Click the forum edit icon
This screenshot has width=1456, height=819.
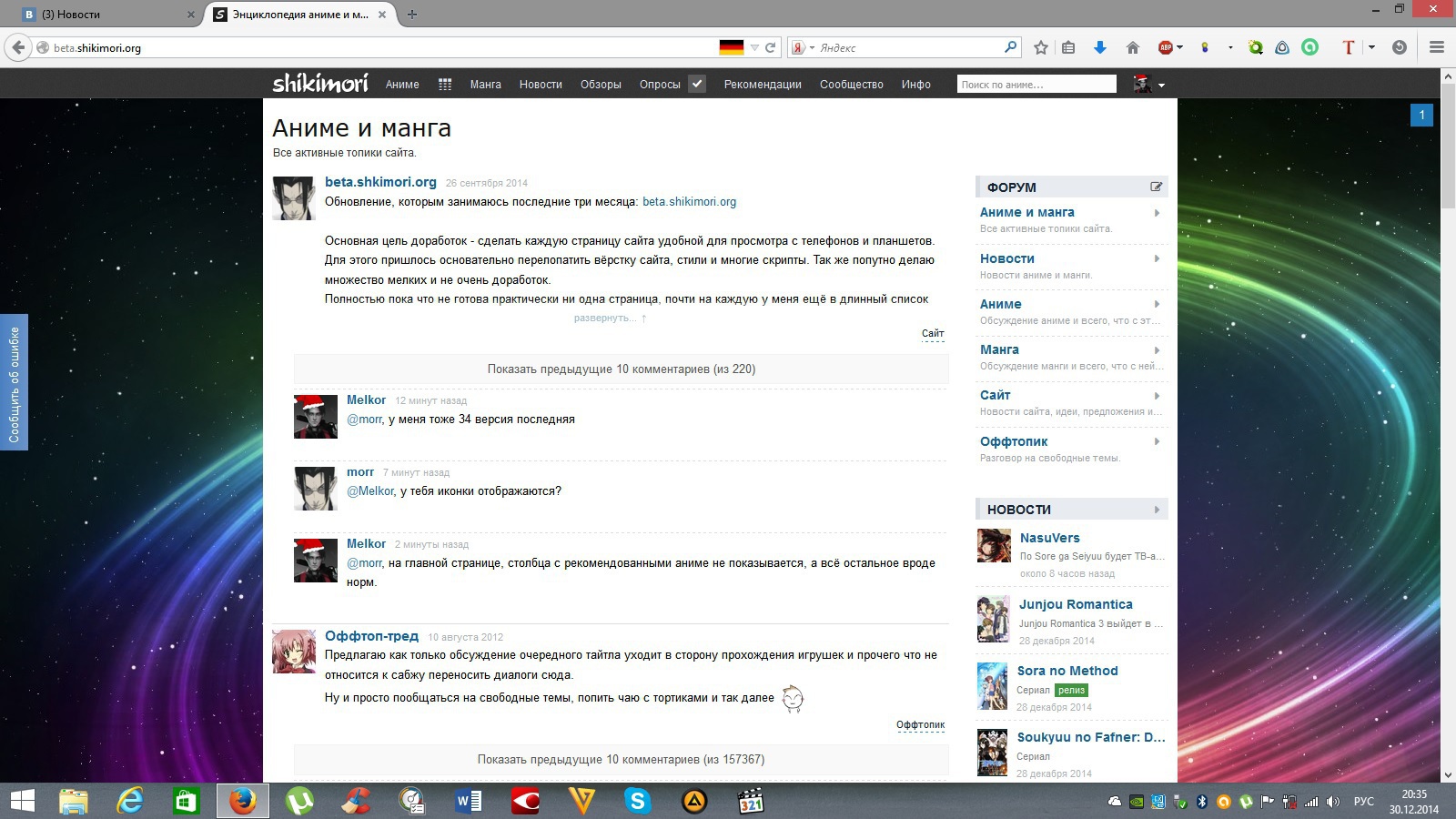(1156, 187)
